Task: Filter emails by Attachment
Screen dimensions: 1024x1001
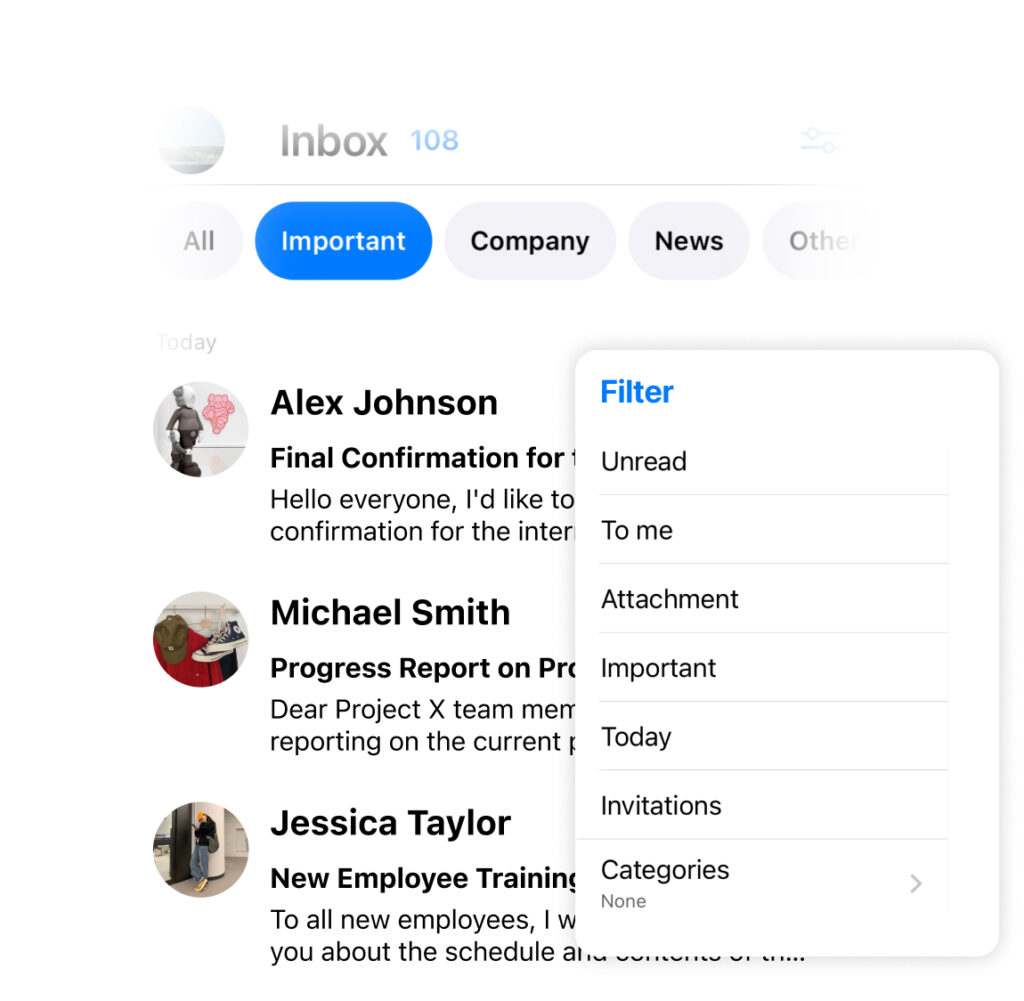Action: [x=774, y=599]
